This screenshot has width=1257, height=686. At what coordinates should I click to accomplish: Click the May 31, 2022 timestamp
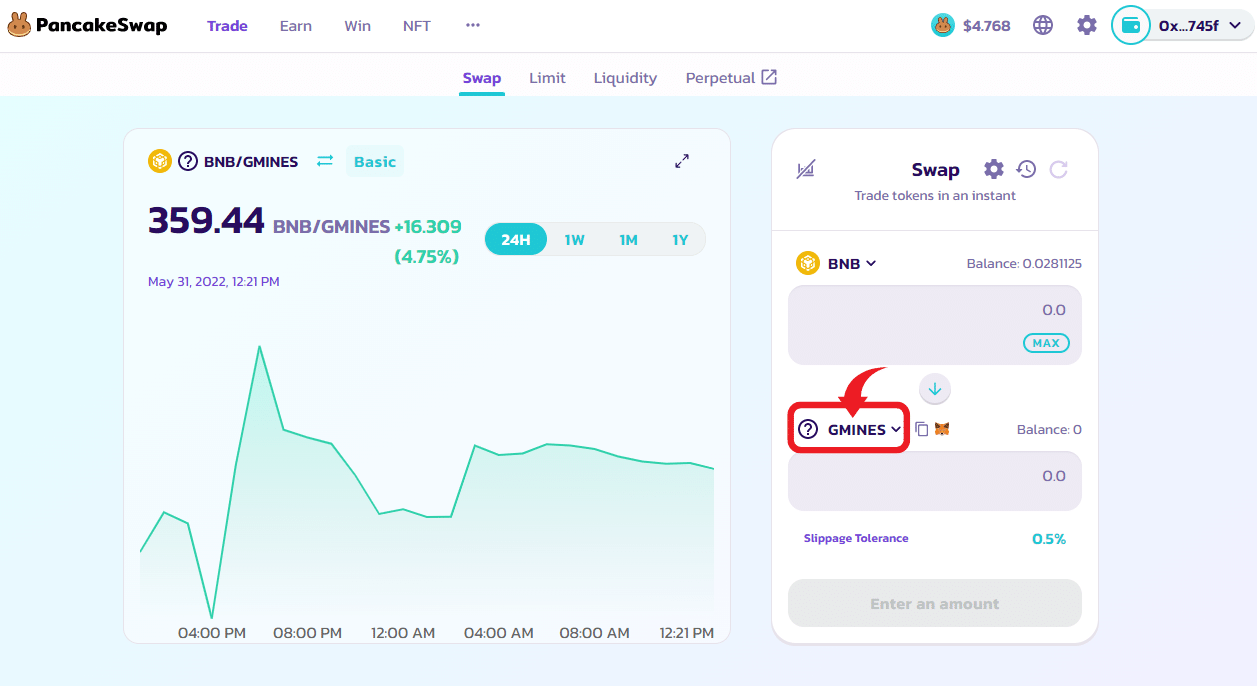[214, 282]
